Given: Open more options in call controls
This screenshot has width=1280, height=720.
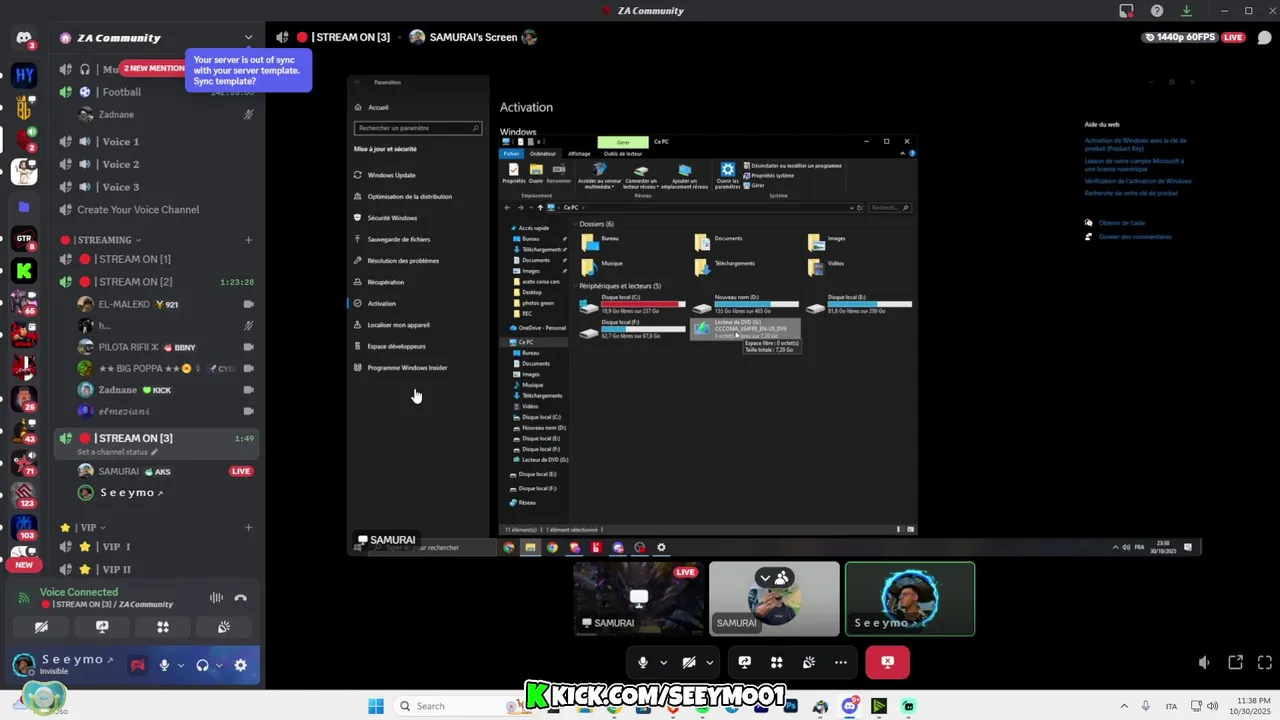Looking at the screenshot, I should (x=840, y=662).
